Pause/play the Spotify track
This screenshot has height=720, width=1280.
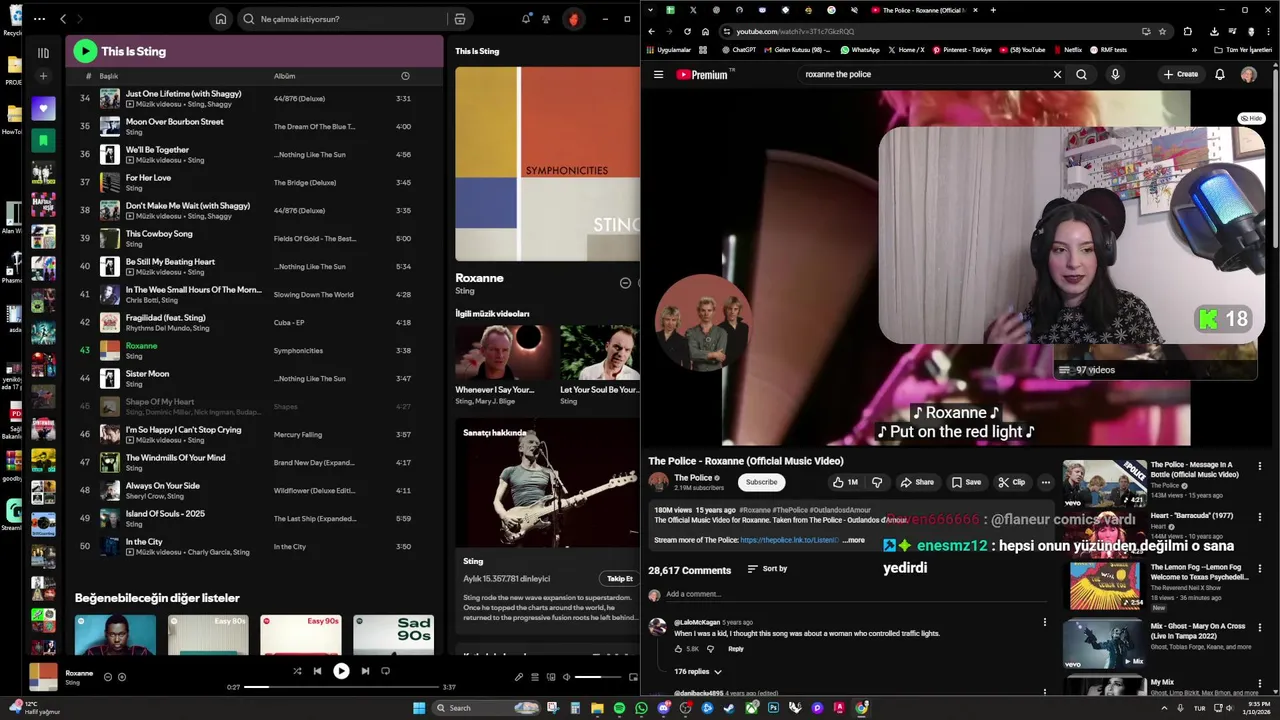coord(341,671)
